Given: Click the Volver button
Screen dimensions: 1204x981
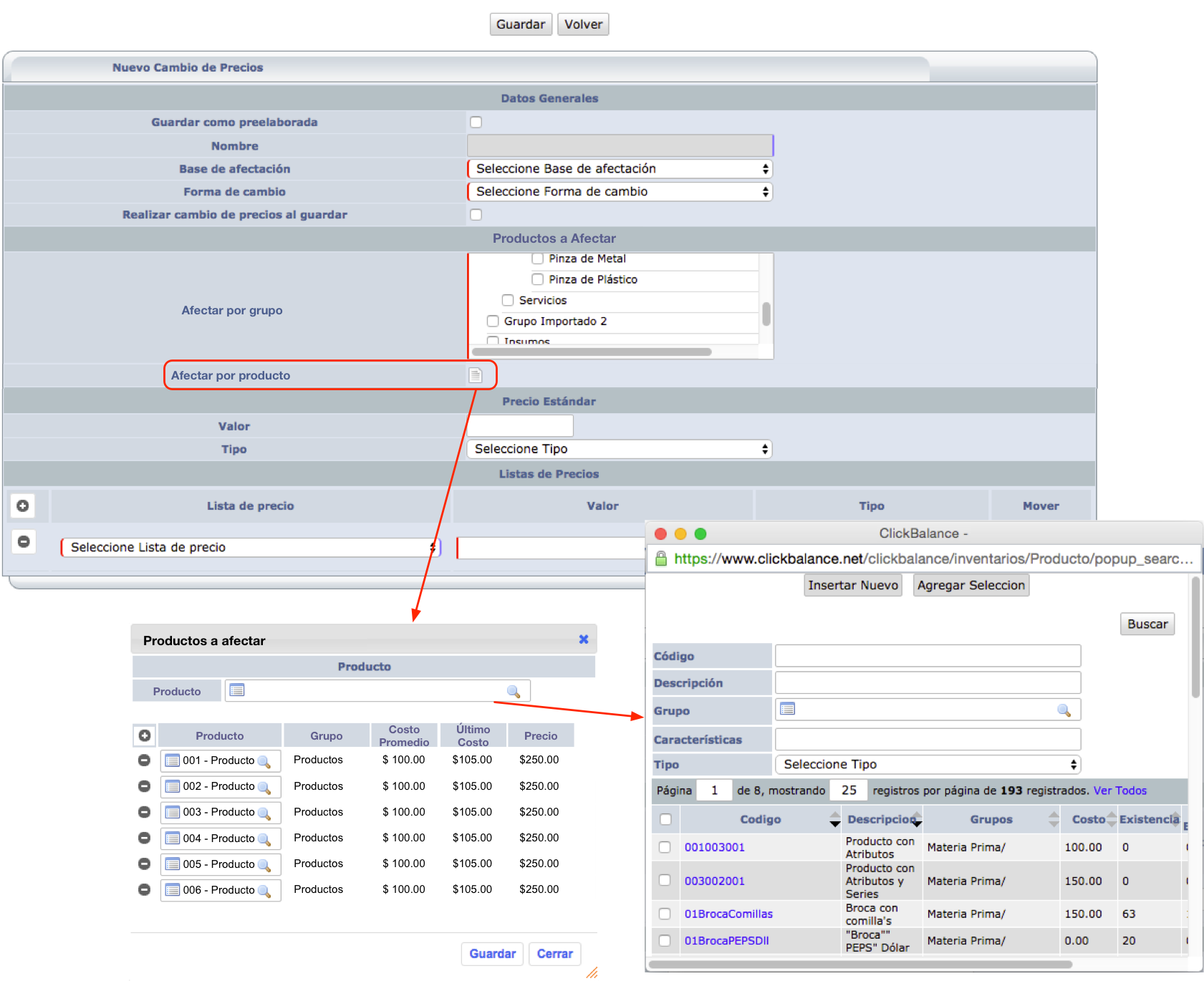Looking at the screenshot, I should point(583,24).
